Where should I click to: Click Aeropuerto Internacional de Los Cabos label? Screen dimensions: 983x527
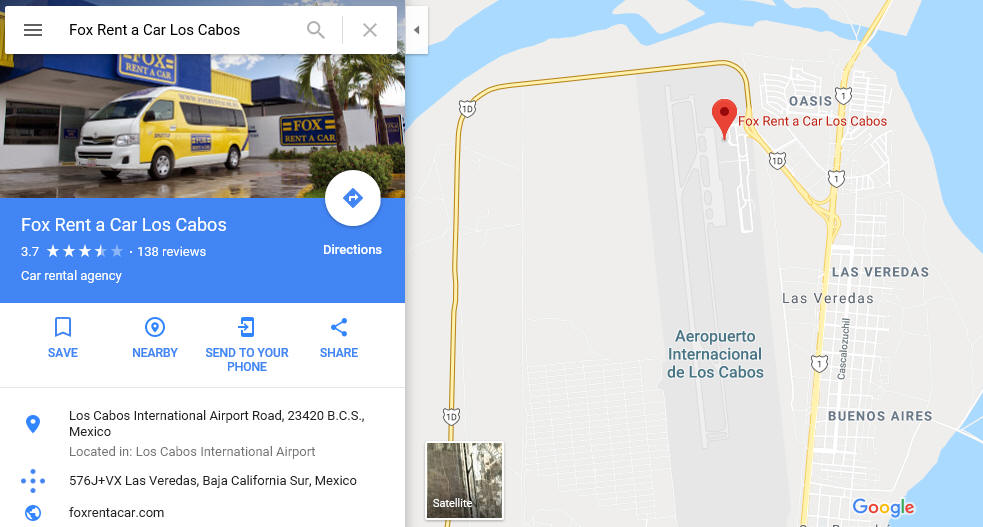tap(715, 354)
